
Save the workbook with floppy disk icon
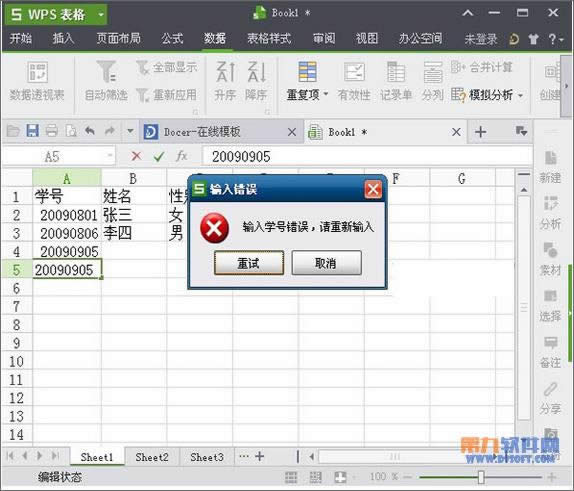pos(33,131)
